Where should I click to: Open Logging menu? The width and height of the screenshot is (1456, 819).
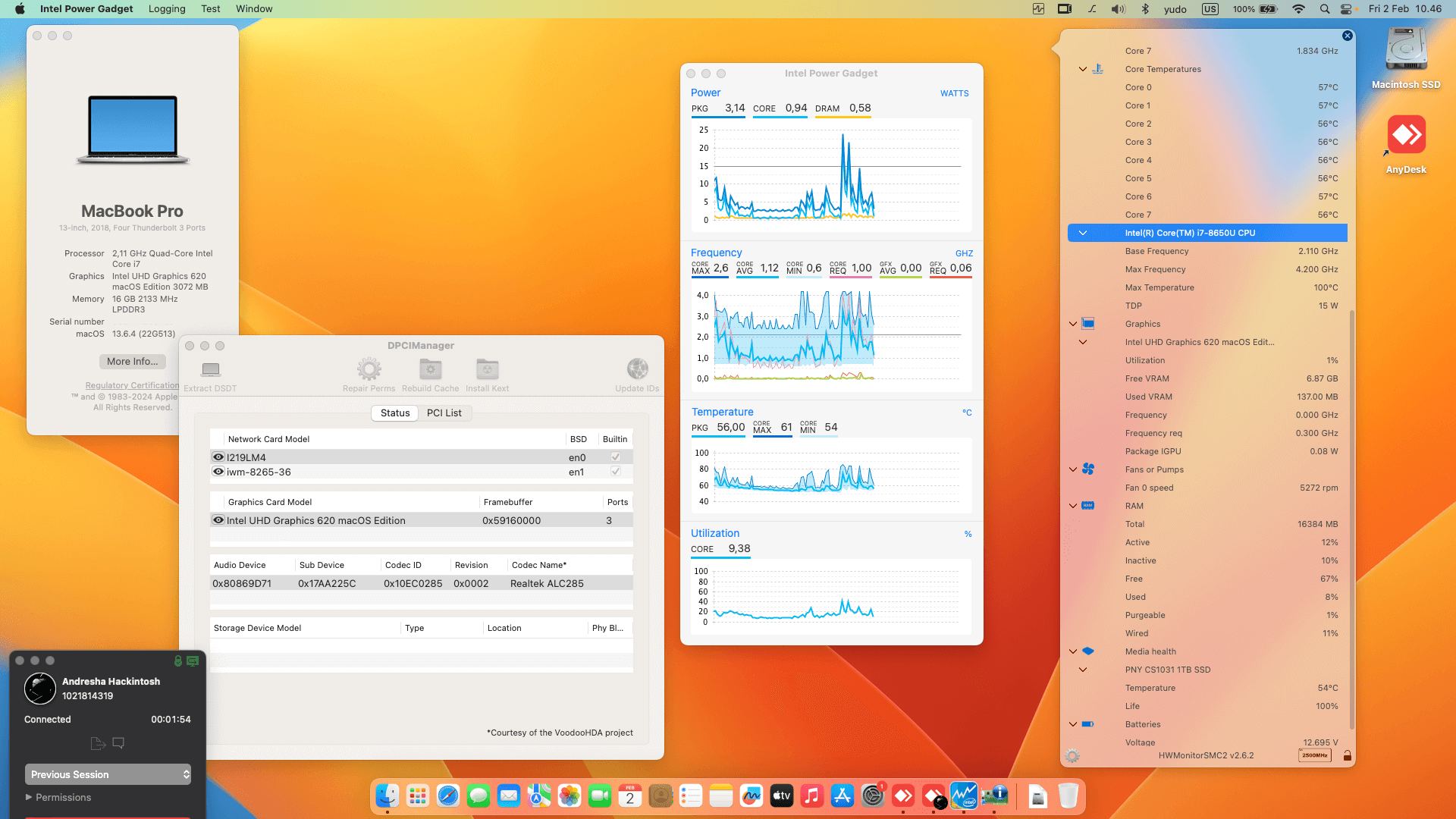tap(167, 9)
